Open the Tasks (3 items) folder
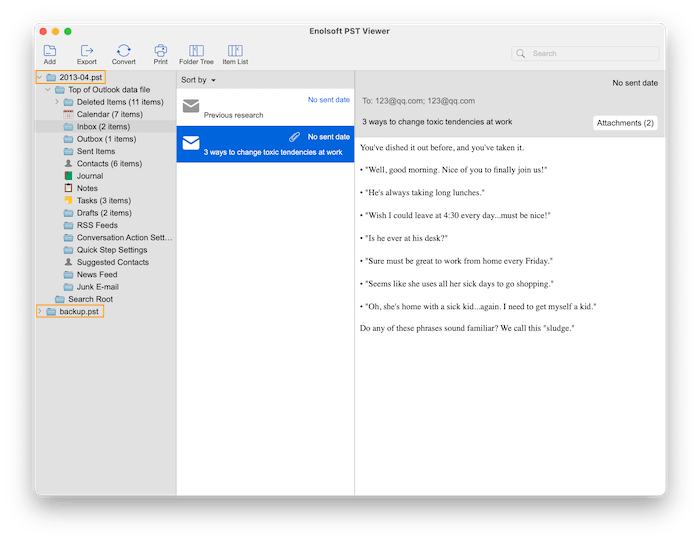The width and height of the screenshot is (700, 541). pos(103,201)
